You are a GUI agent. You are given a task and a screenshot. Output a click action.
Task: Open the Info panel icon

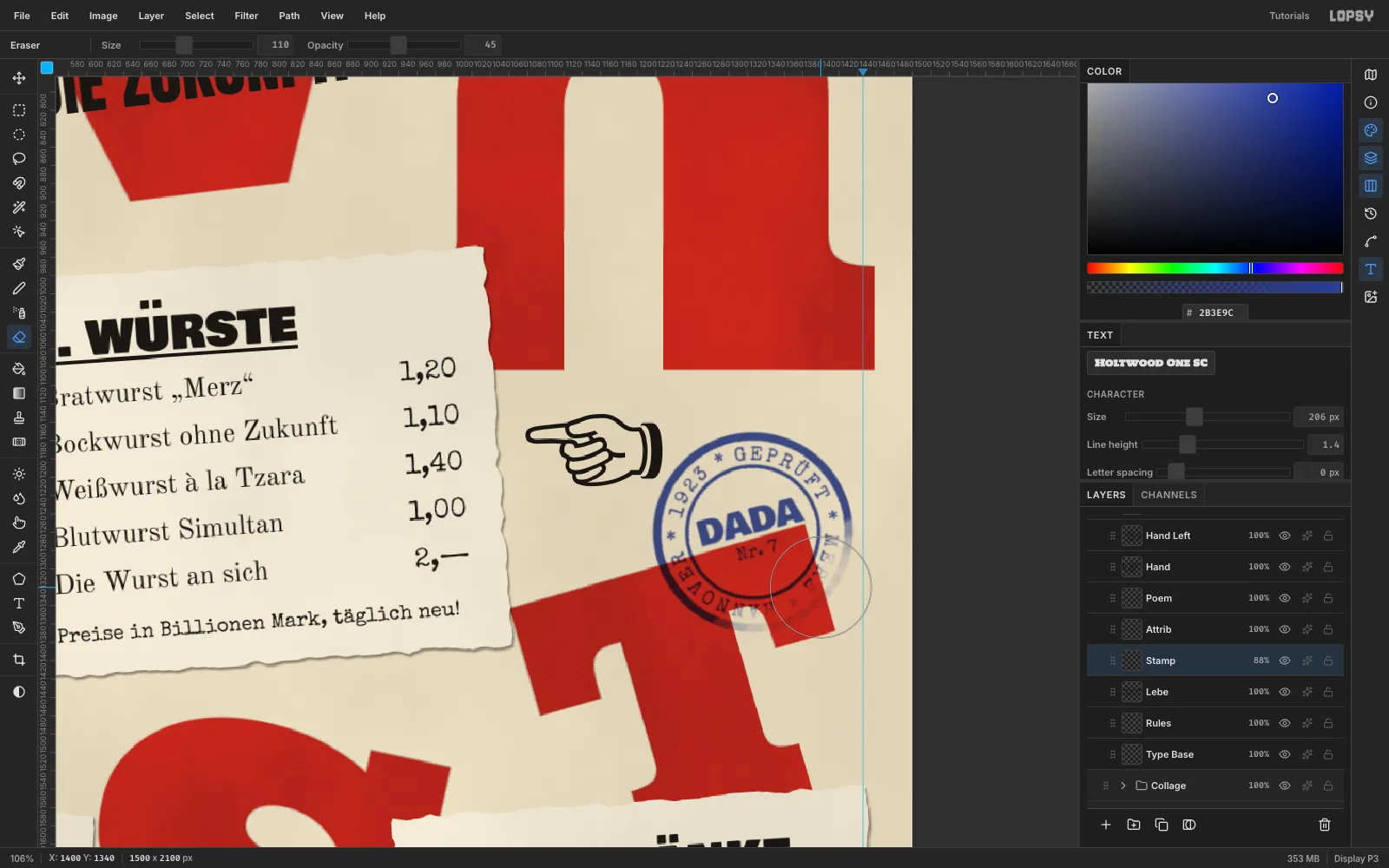tap(1371, 102)
